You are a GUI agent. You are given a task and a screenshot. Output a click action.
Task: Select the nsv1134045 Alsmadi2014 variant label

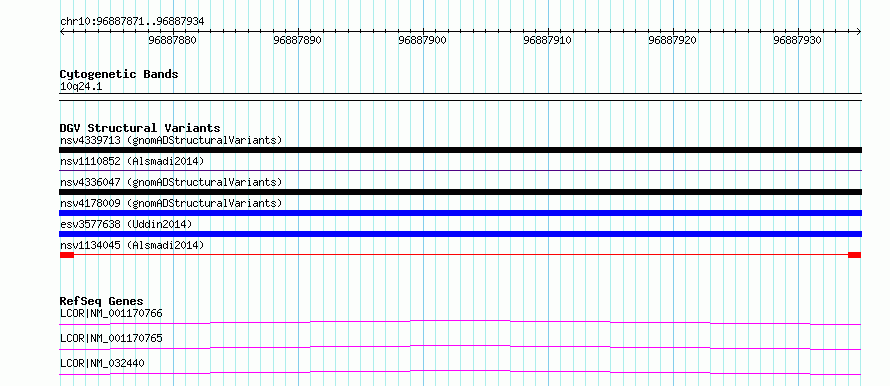[132, 245]
